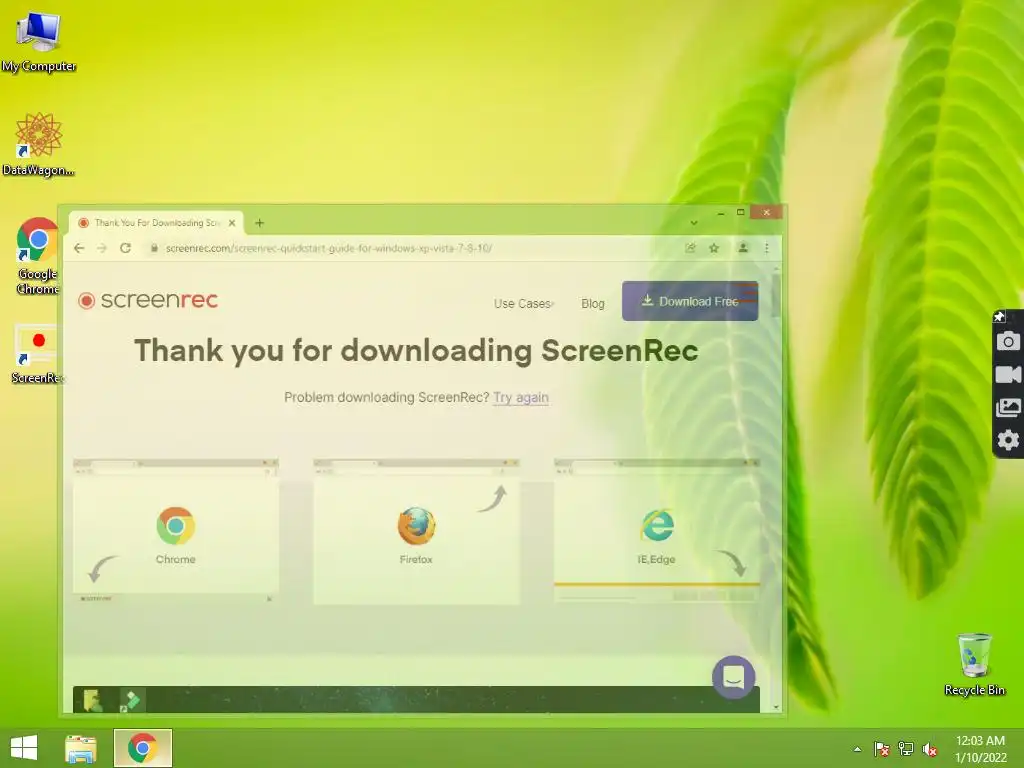
Task: Start video recording in ScreenRec sidebar
Action: [x=1008, y=374]
